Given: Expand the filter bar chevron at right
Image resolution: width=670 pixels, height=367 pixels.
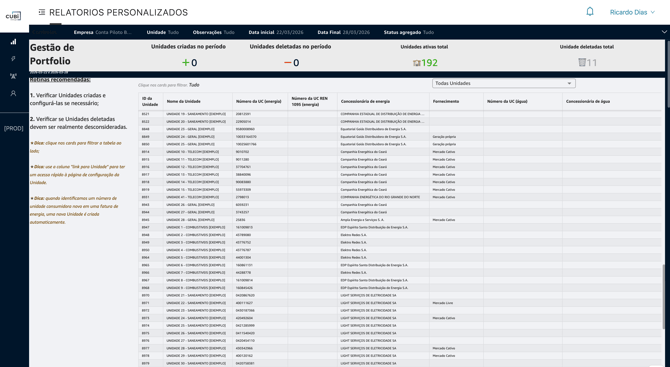Looking at the screenshot, I should [664, 32].
